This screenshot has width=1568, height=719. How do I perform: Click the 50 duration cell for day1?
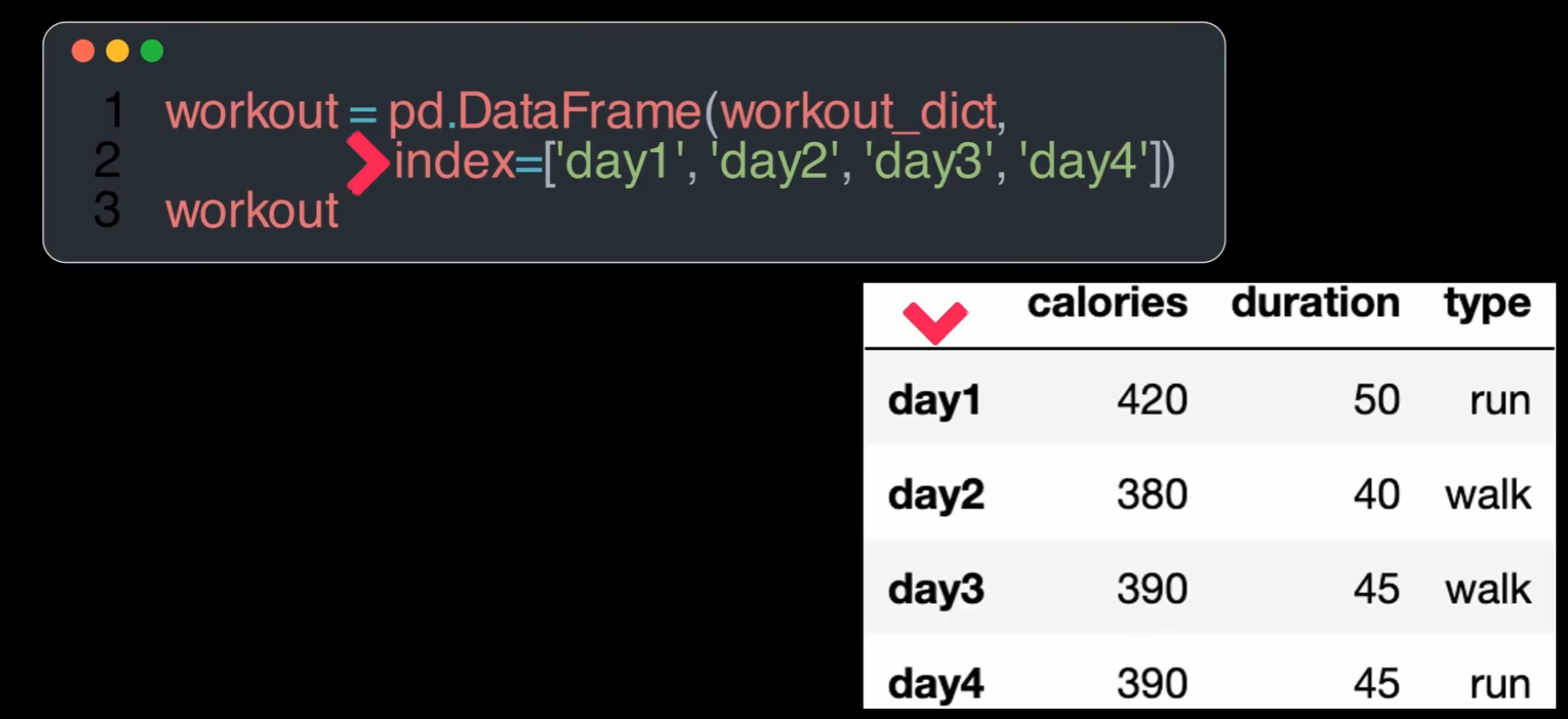pos(1376,401)
